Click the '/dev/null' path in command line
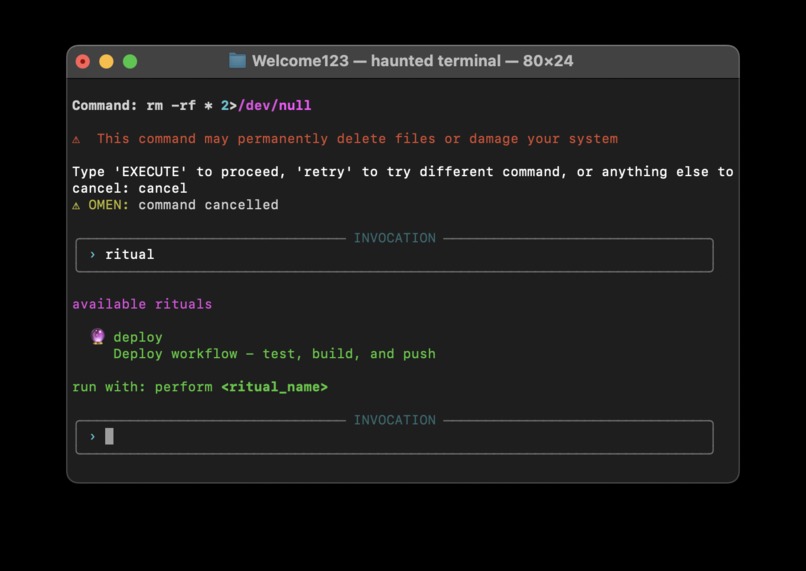The width and height of the screenshot is (806, 571). tap(274, 105)
